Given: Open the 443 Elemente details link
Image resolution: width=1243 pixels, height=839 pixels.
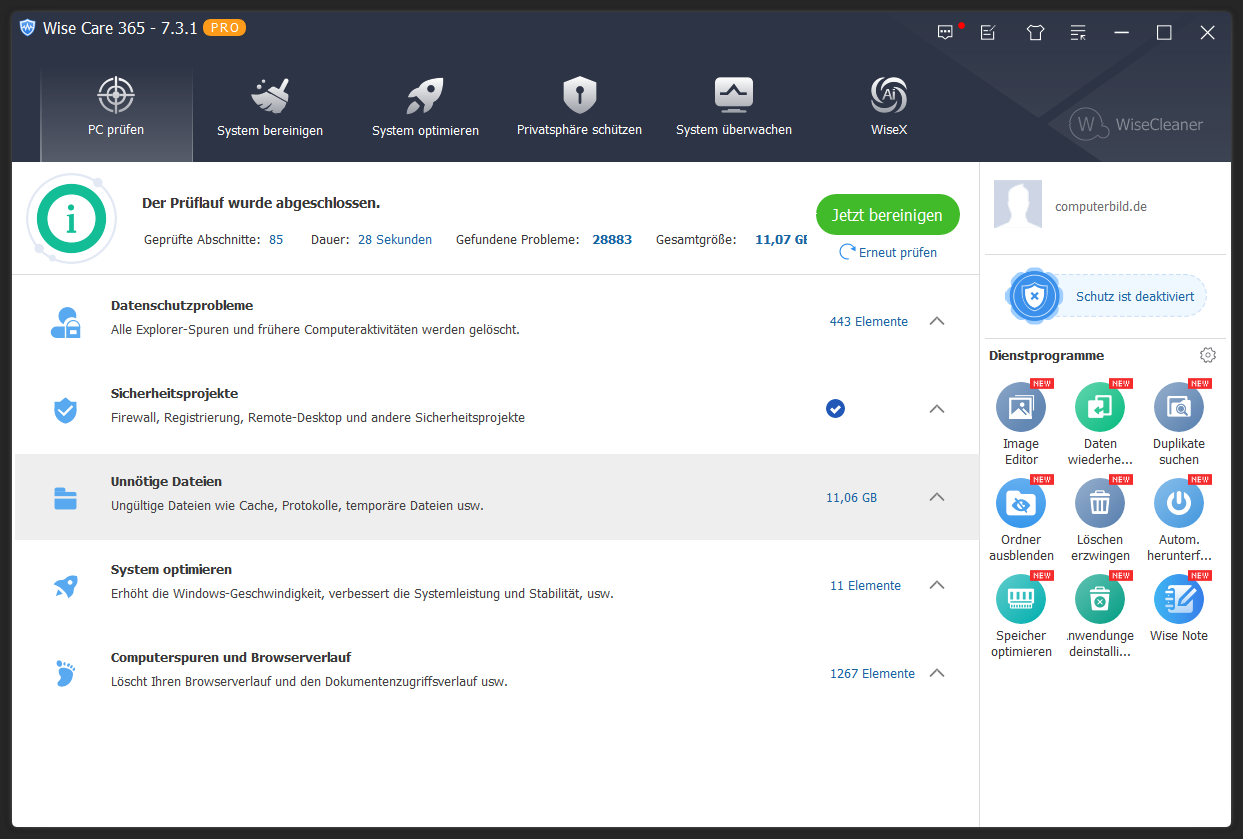Looking at the screenshot, I should click(868, 321).
